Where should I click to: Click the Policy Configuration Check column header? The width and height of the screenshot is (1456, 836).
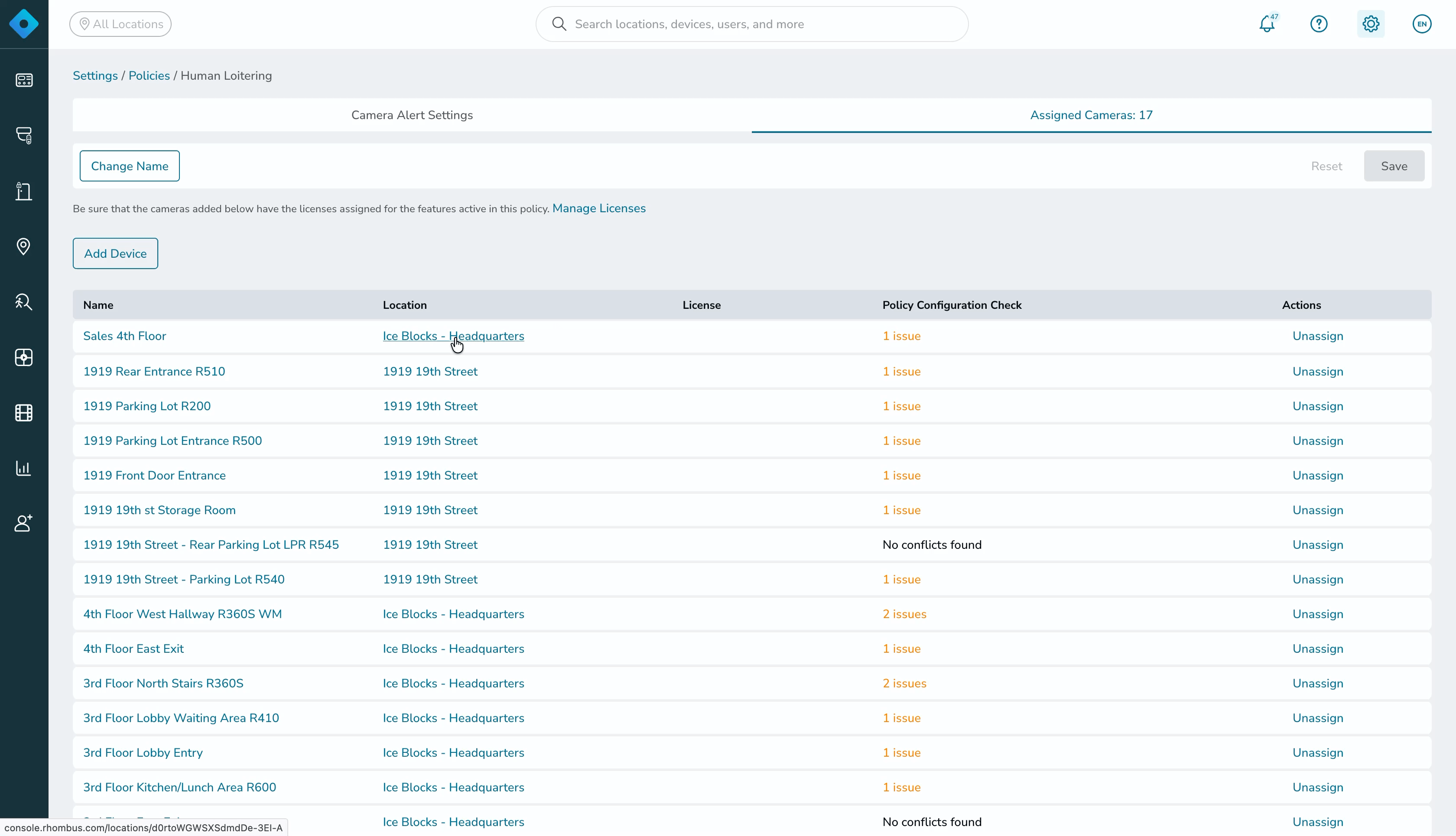952,305
